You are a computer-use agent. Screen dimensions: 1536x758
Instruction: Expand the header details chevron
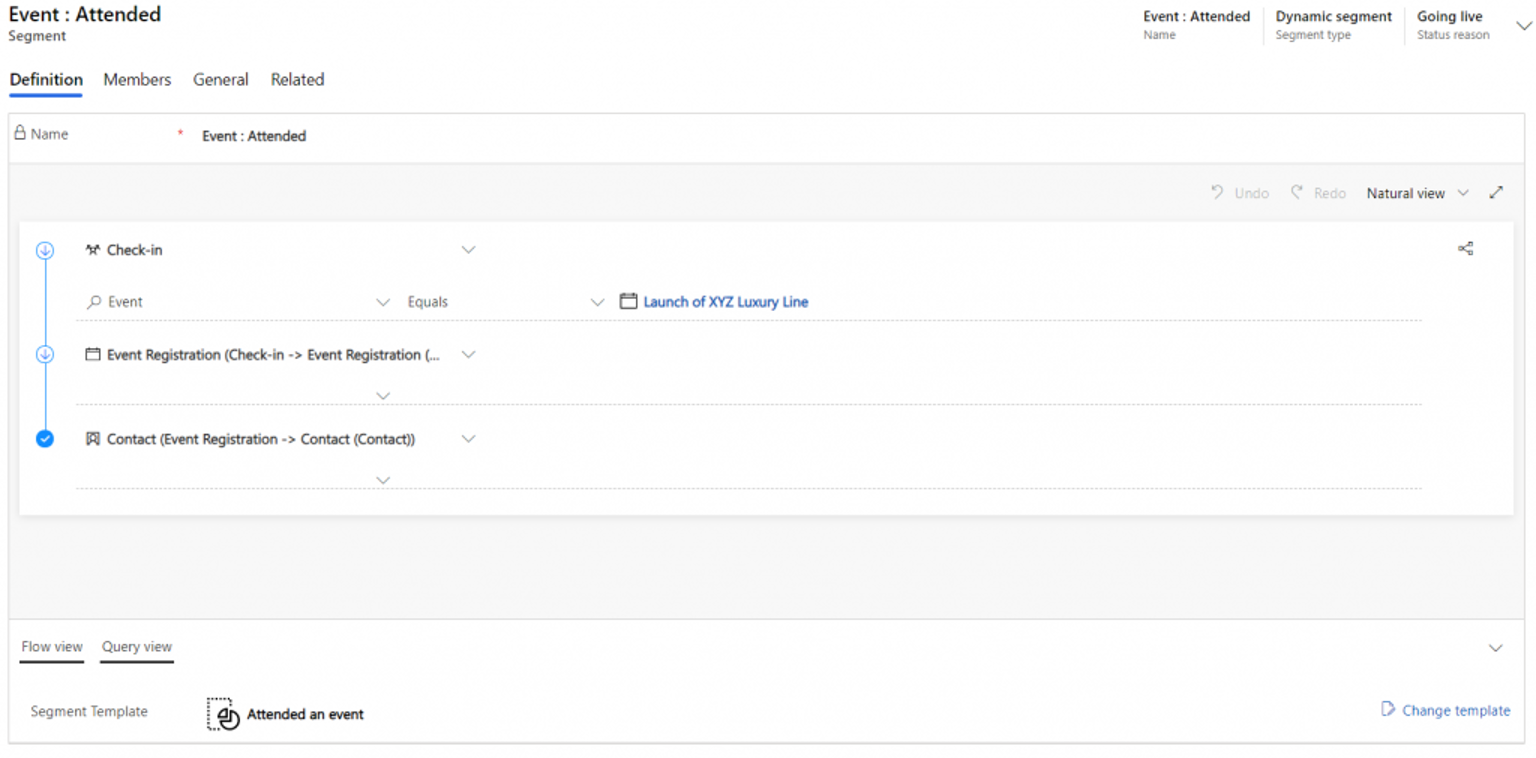click(x=1523, y=26)
